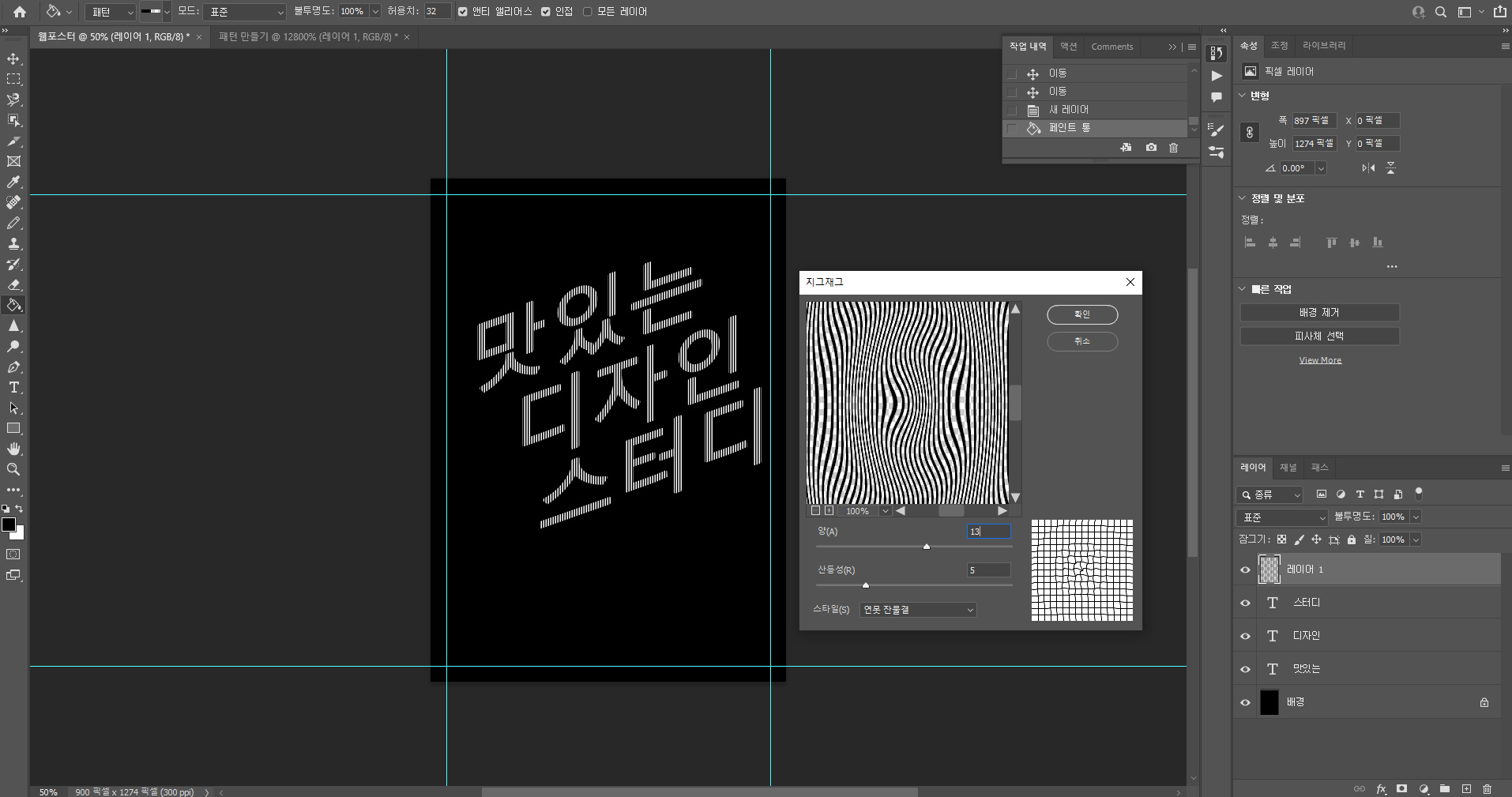Viewport: 1512px width, 797px height.
Task: Select the Eraser tool
Action: (13, 284)
